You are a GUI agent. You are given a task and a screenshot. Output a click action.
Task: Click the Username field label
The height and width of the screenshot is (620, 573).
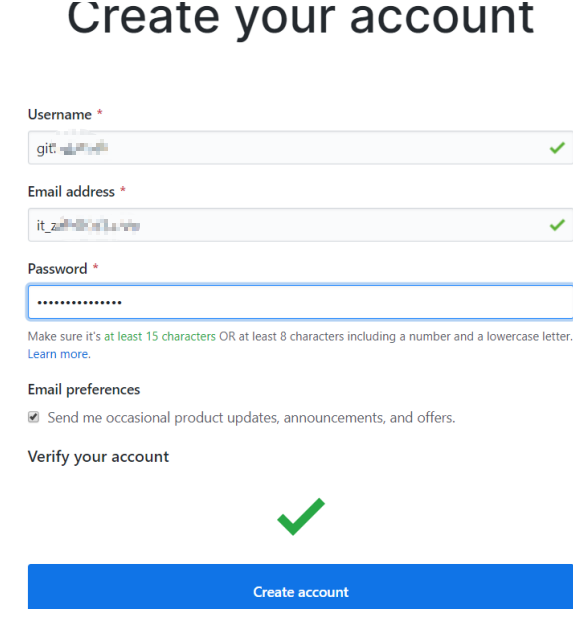(60, 115)
